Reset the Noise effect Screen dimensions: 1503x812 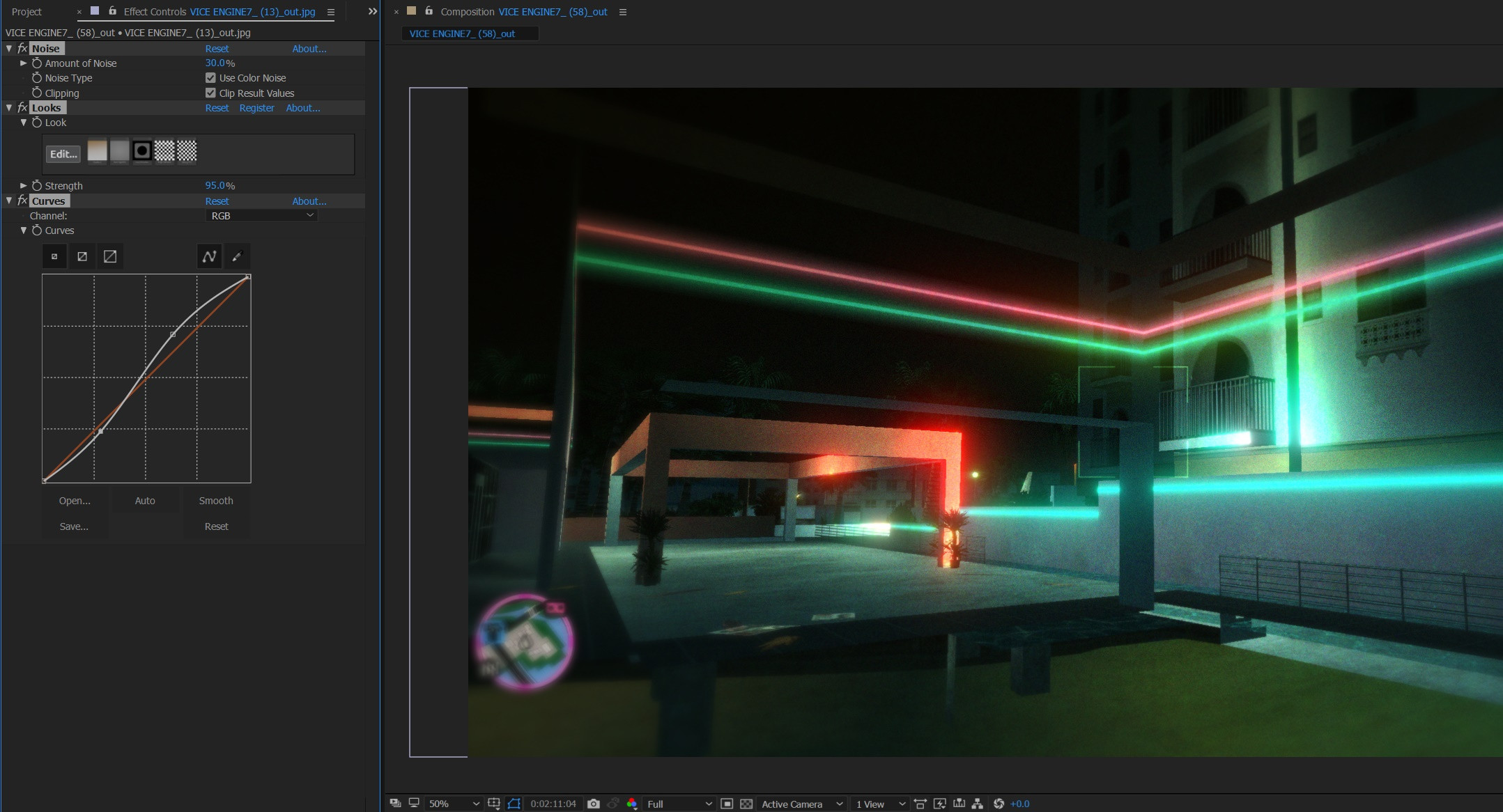(x=217, y=49)
